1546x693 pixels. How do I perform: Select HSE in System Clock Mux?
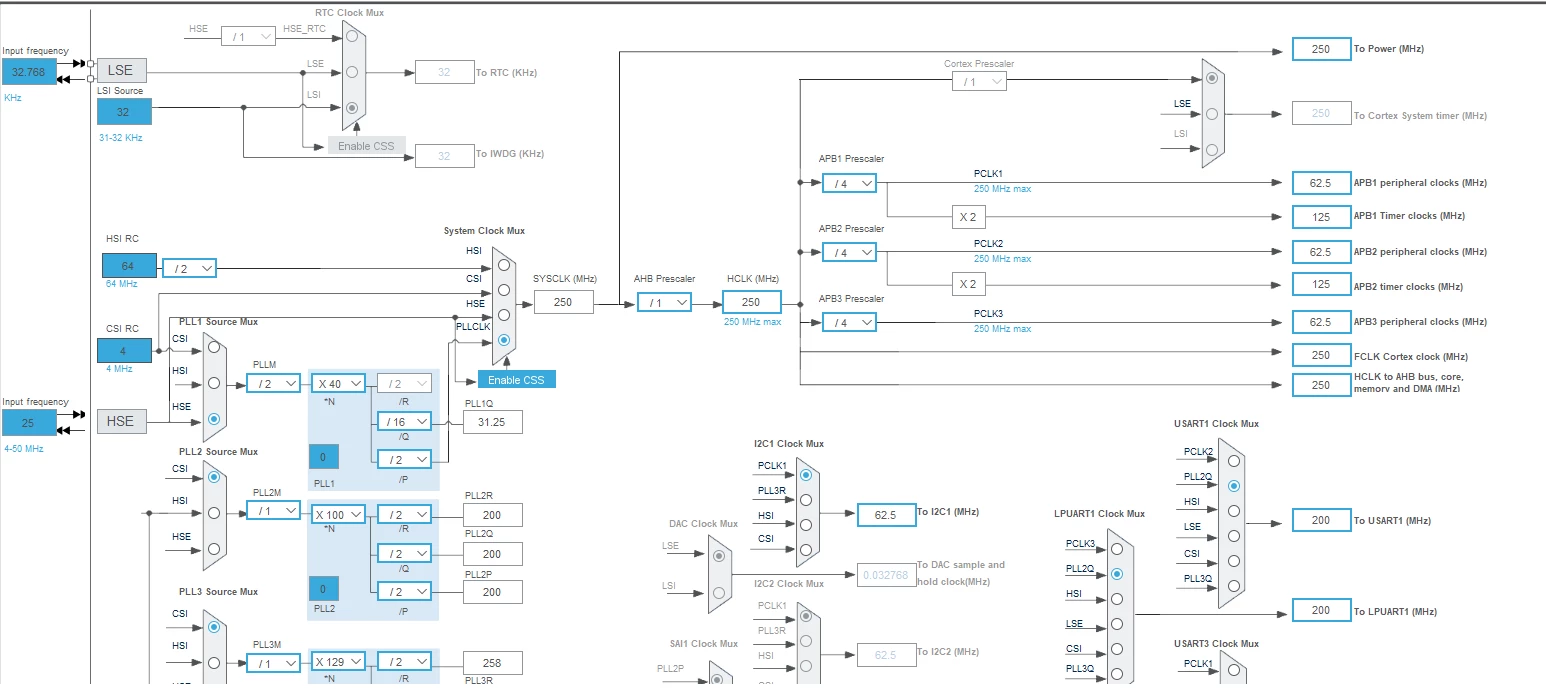point(503,315)
